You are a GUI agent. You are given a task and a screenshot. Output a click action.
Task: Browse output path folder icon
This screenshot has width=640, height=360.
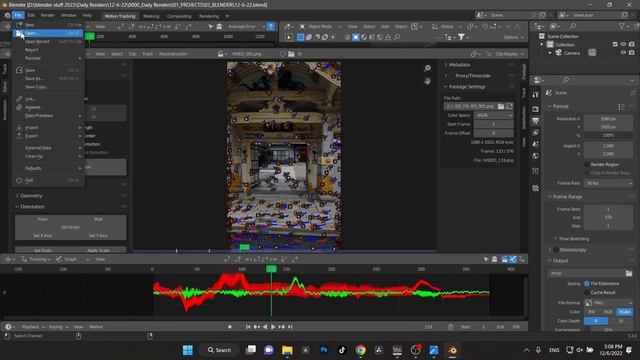(629, 273)
